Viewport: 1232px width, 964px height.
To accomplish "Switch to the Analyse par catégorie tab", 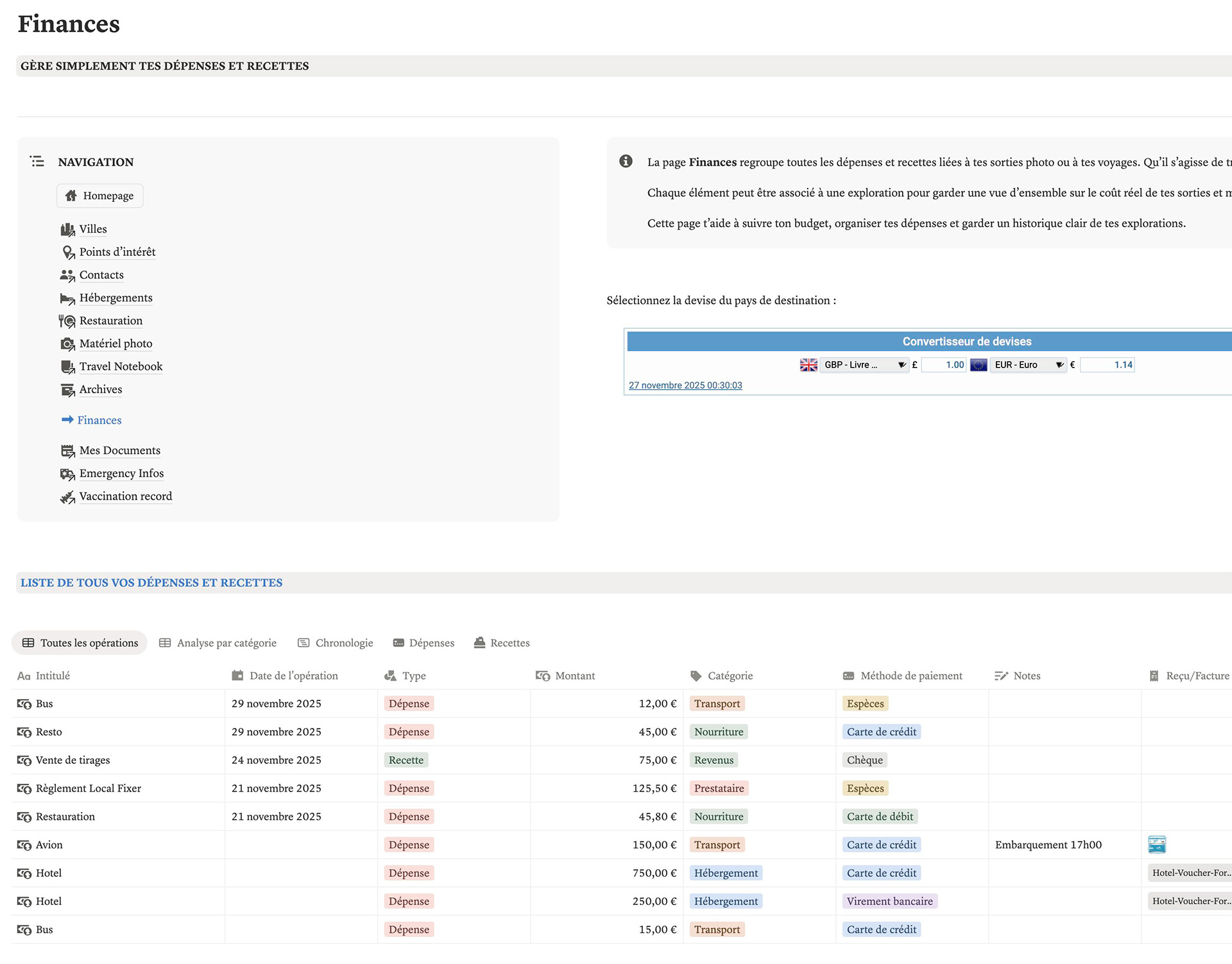I will click(218, 643).
